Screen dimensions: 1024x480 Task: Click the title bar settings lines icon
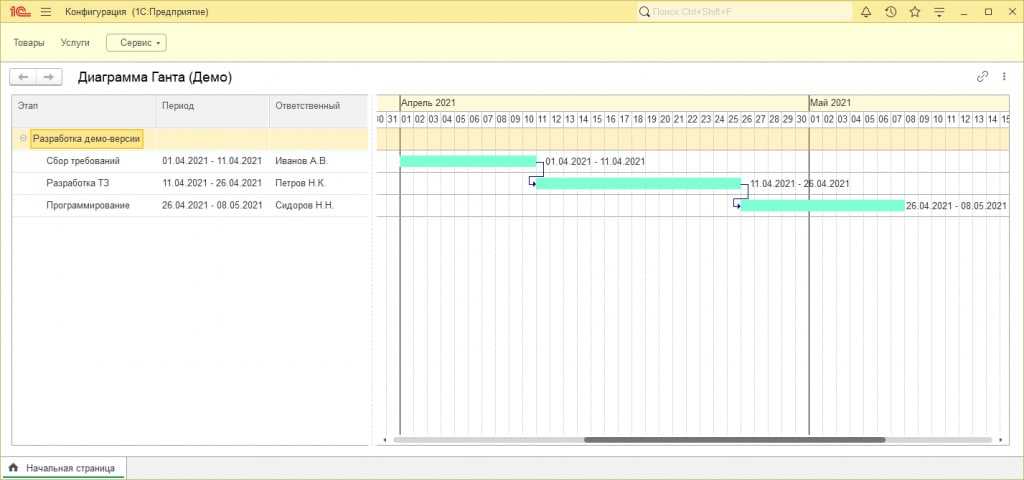click(939, 12)
